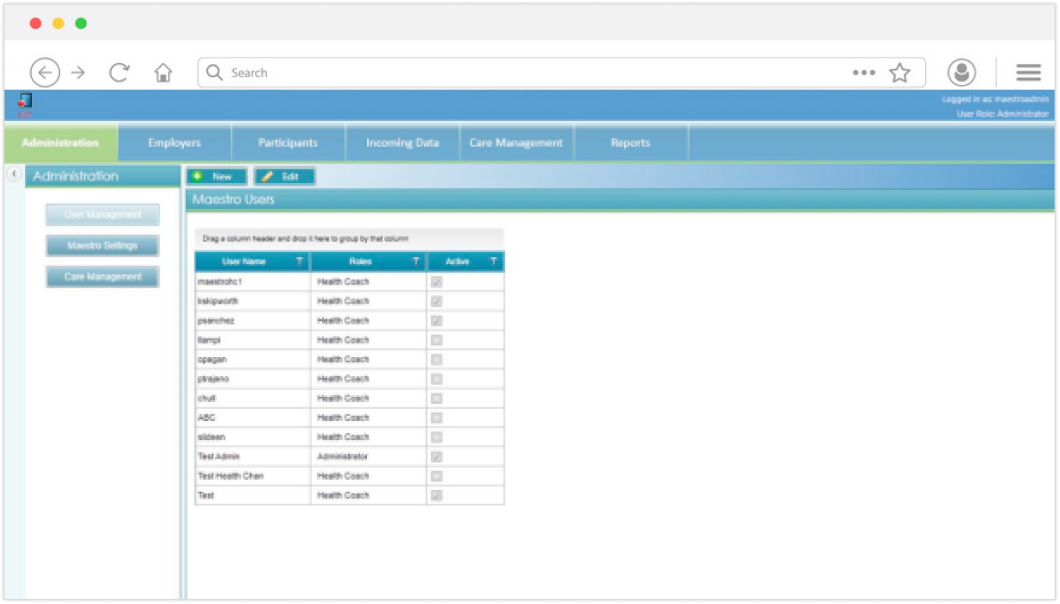Switch to the Administration tab
The height and width of the screenshot is (604, 1060).
60,143
